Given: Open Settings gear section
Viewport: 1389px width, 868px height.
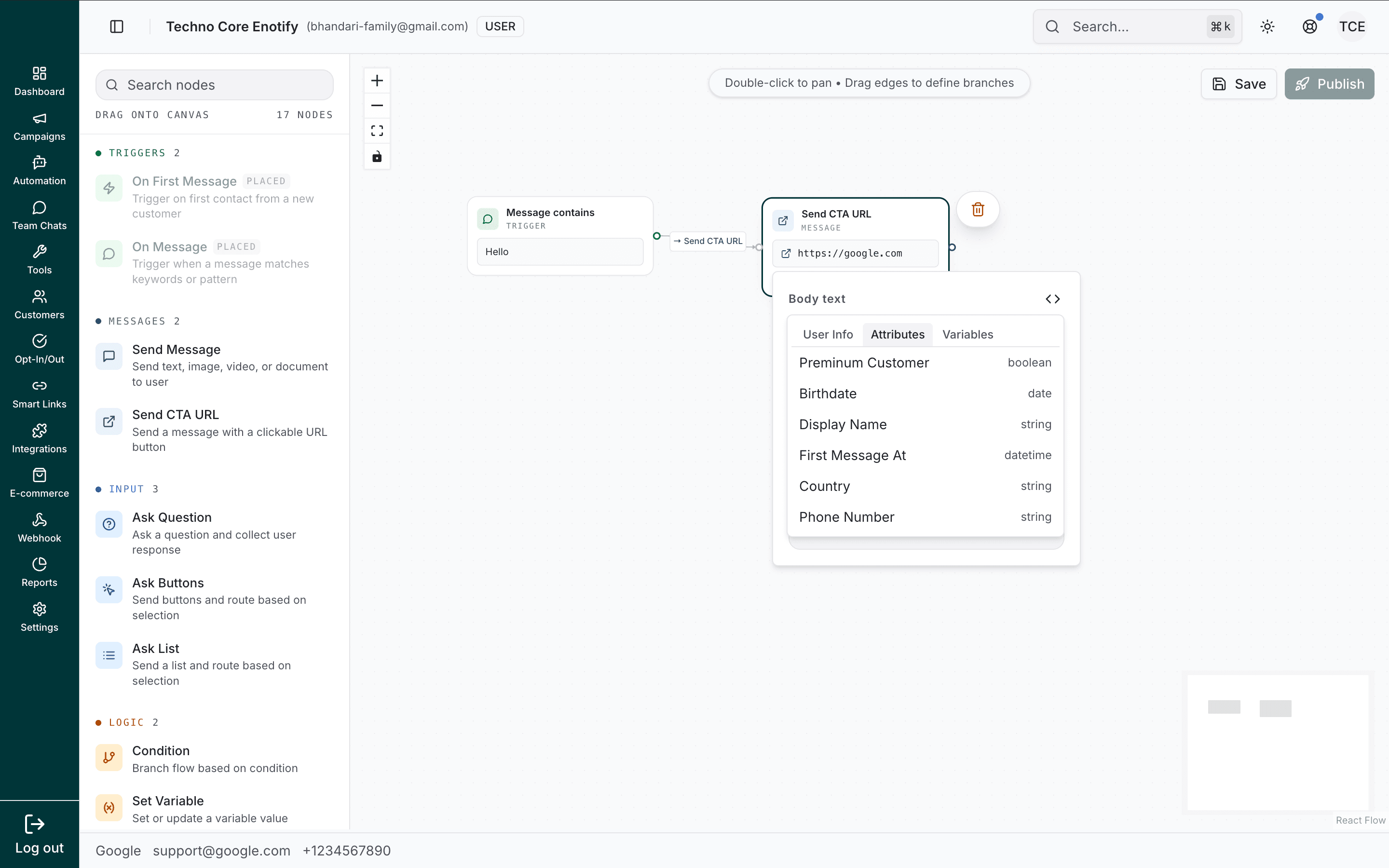Looking at the screenshot, I should point(39,617).
